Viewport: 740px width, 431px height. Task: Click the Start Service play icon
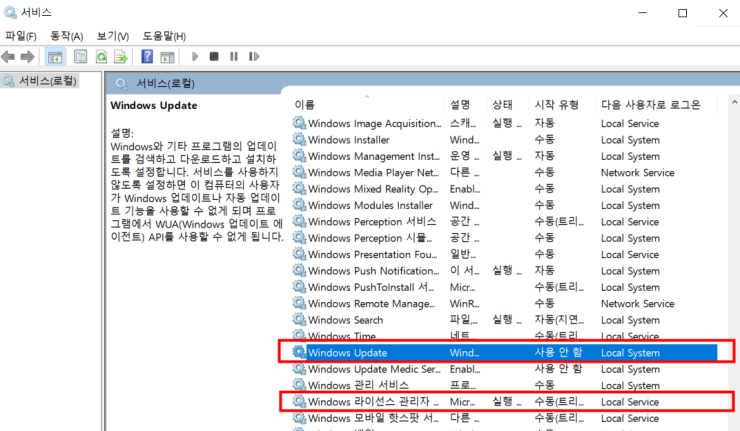click(x=195, y=57)
